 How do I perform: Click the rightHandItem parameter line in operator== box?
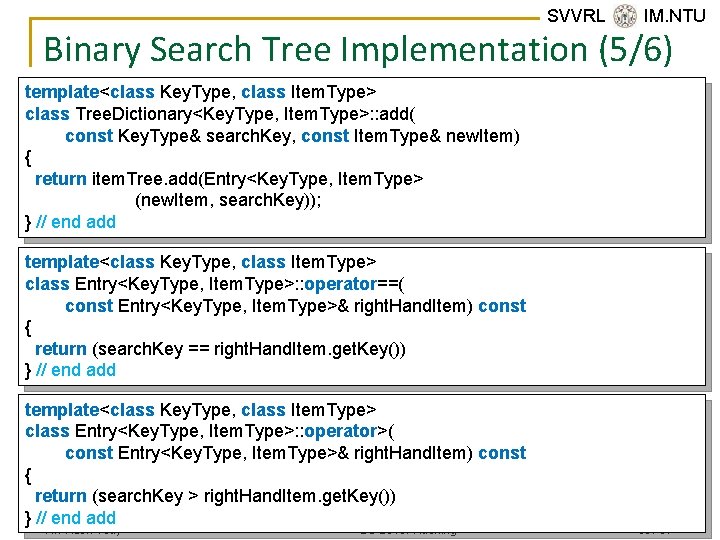click(295, 306)
